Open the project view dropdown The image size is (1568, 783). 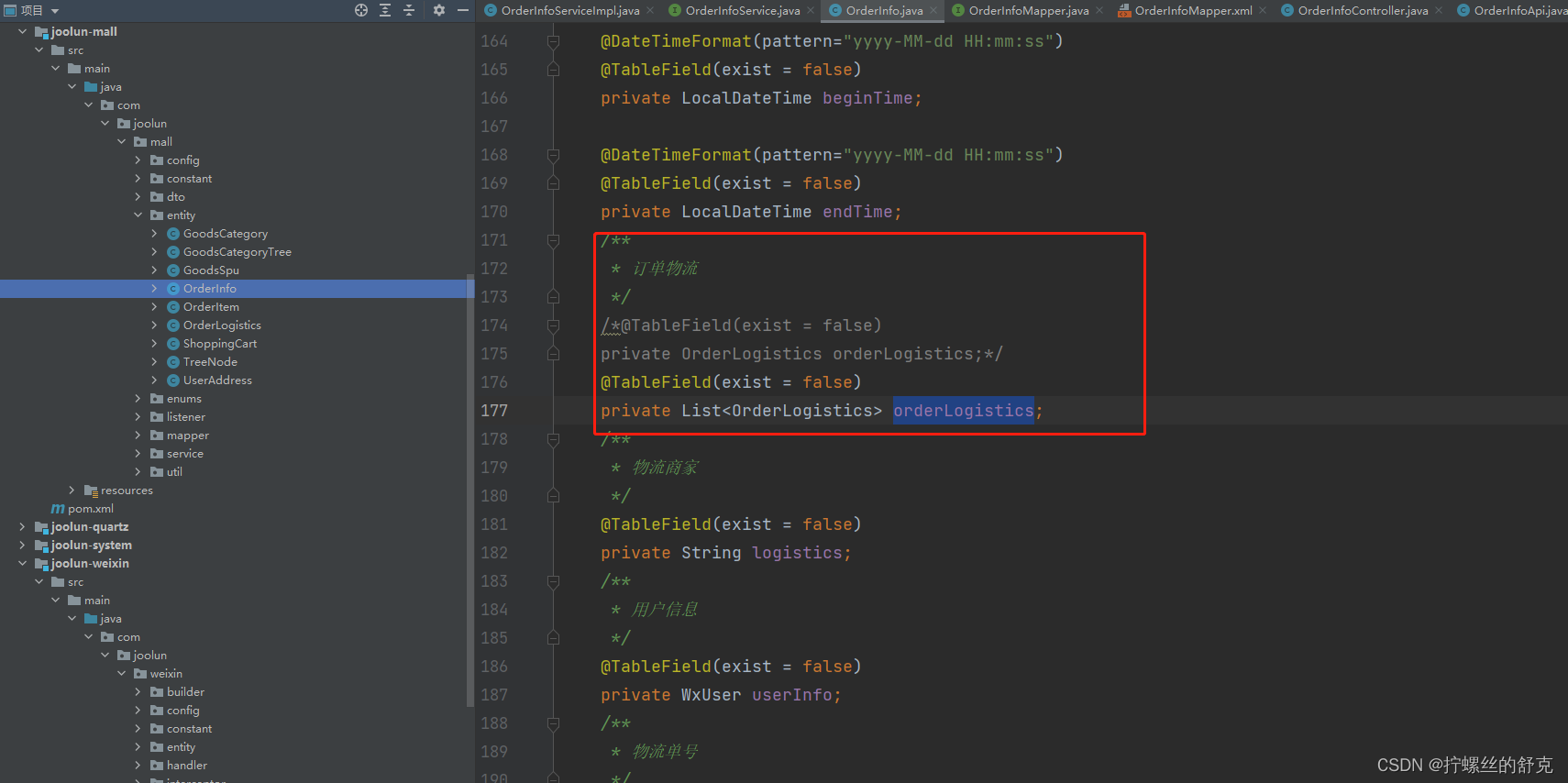[55, 11]
